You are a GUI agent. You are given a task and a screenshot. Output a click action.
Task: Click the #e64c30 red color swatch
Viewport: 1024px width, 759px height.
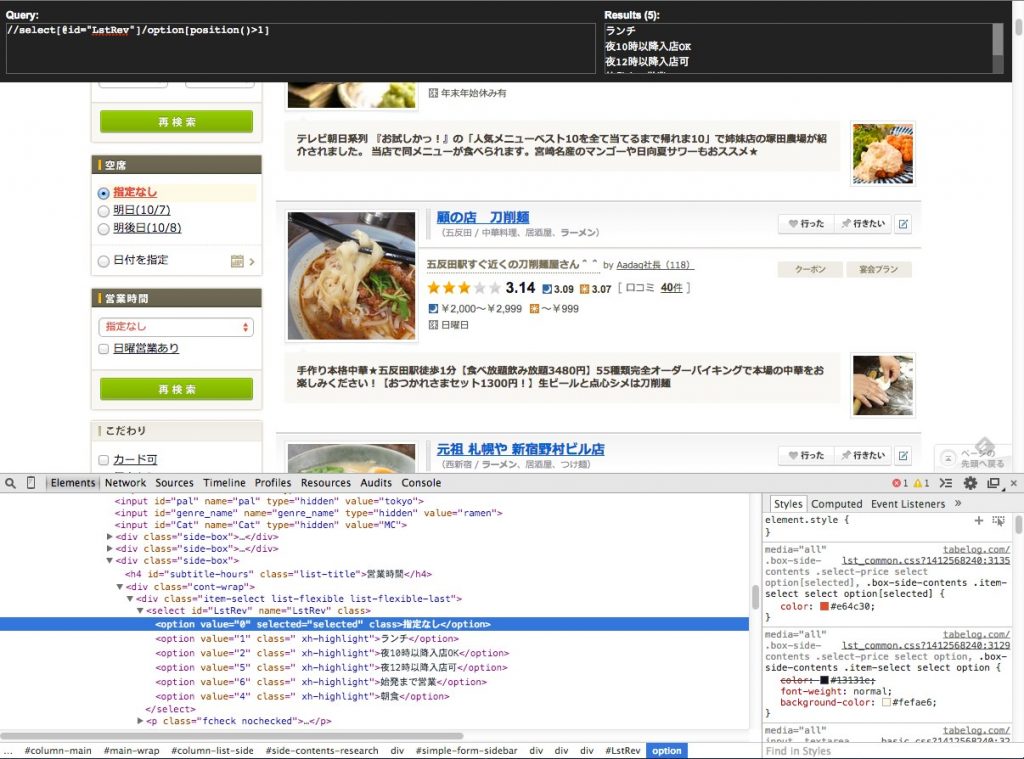[x=824, y=606]
